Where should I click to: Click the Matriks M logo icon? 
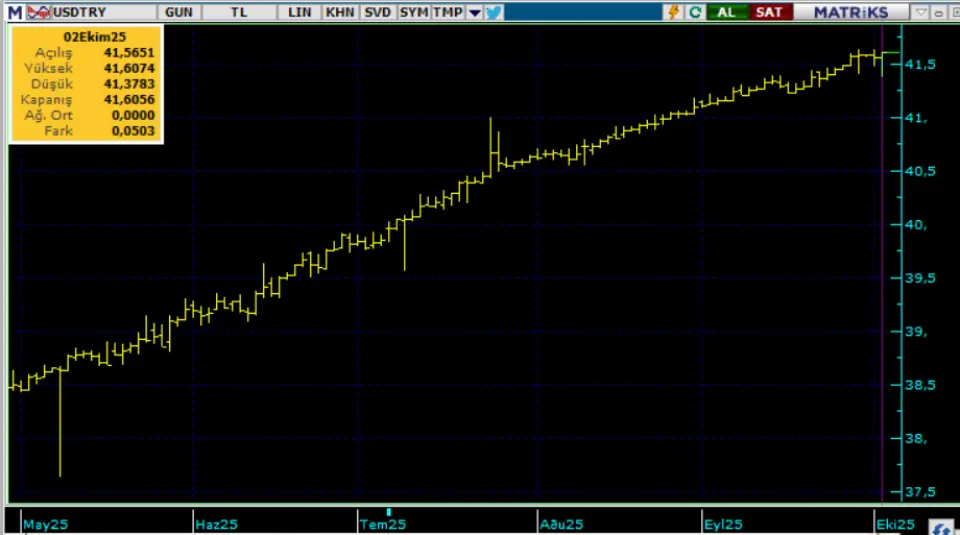pyautogui.click(x=15, y=12)
